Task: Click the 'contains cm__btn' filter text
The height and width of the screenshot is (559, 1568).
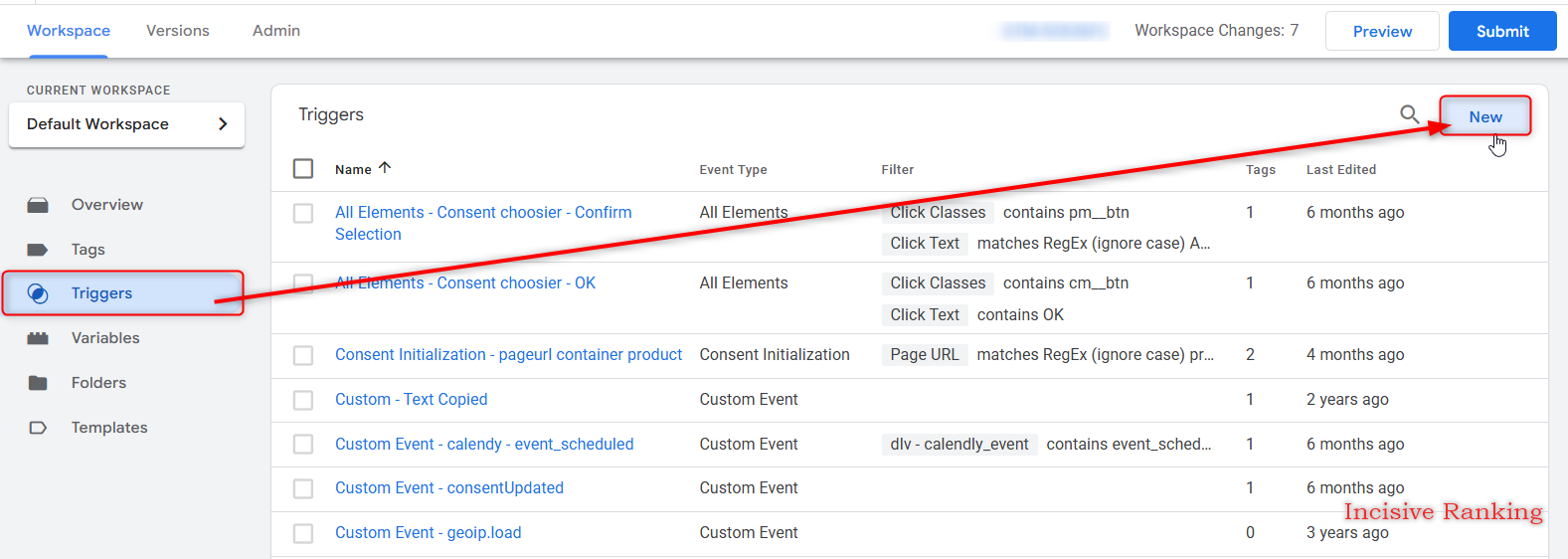Action: (1066, 283)
